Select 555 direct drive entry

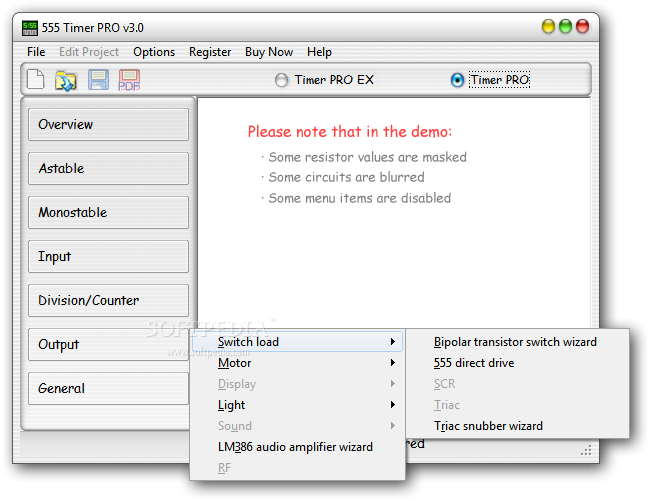pyautogui.click(x=517, y=363)
